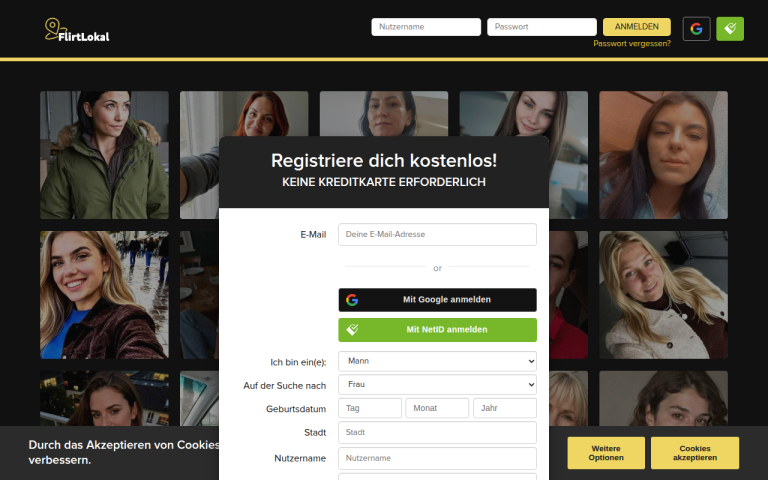Screen dimensions: 768x480
Task: Open photo of woman in green parka
Action: coord(104,155)
